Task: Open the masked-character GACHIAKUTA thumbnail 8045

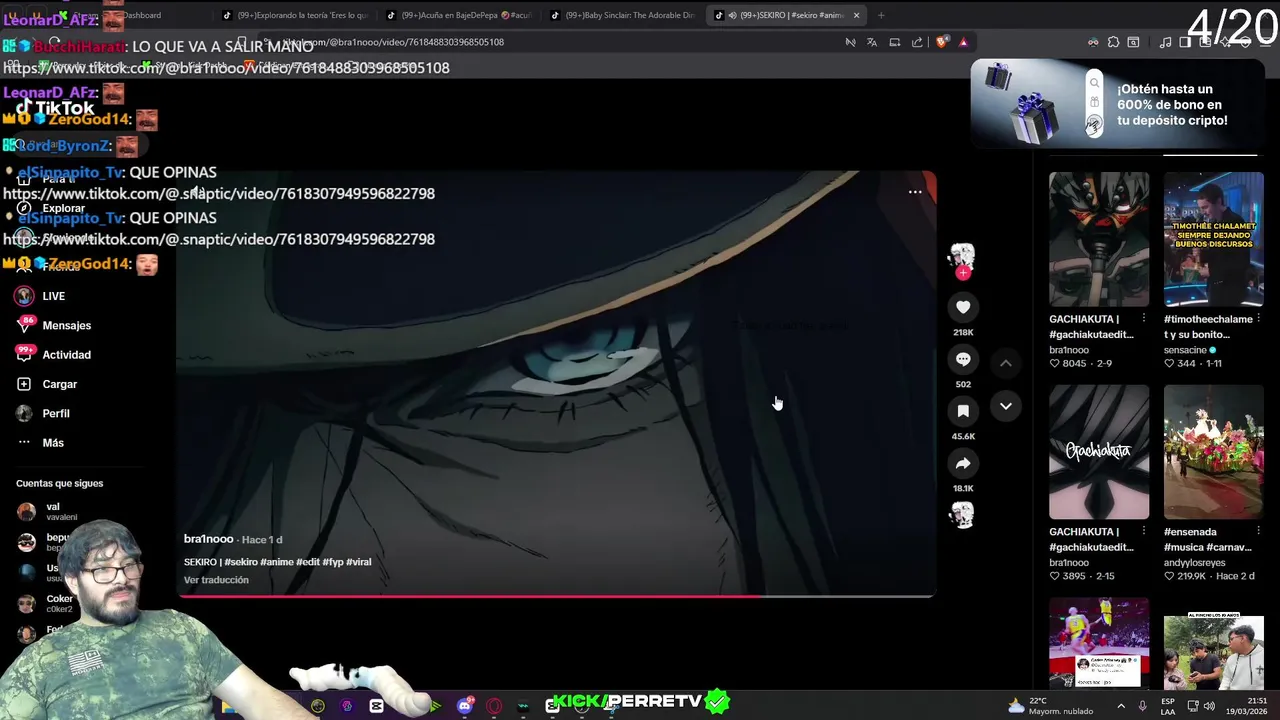Action: pos(1099,239)
